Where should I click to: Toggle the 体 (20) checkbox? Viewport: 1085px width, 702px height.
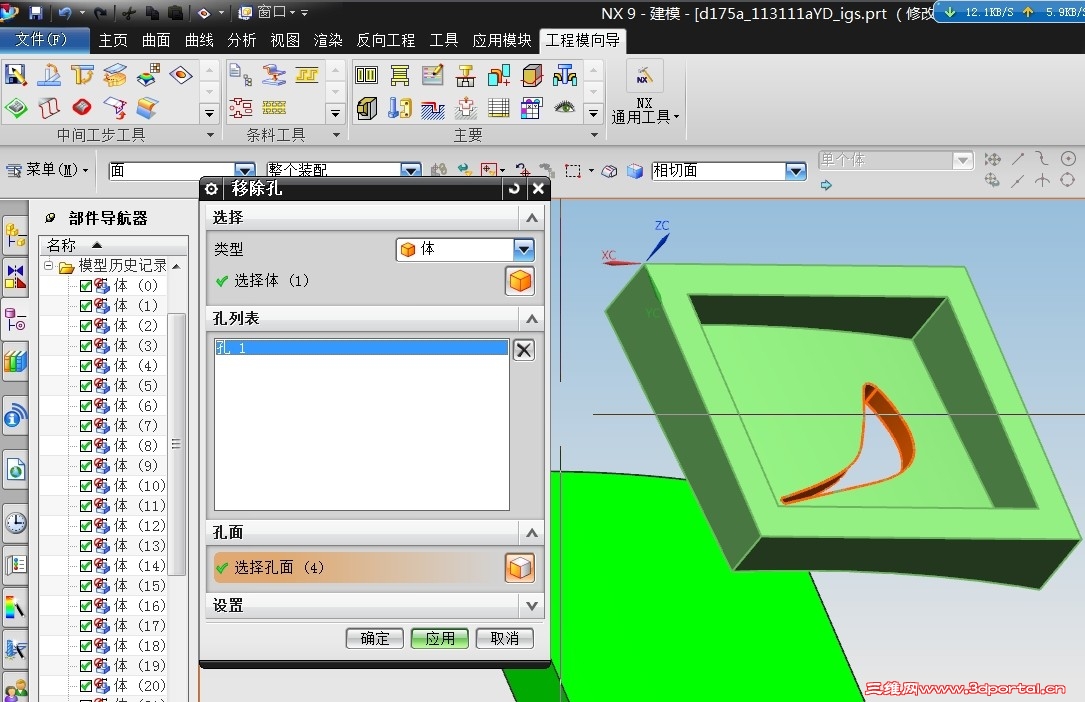[86, 686]
